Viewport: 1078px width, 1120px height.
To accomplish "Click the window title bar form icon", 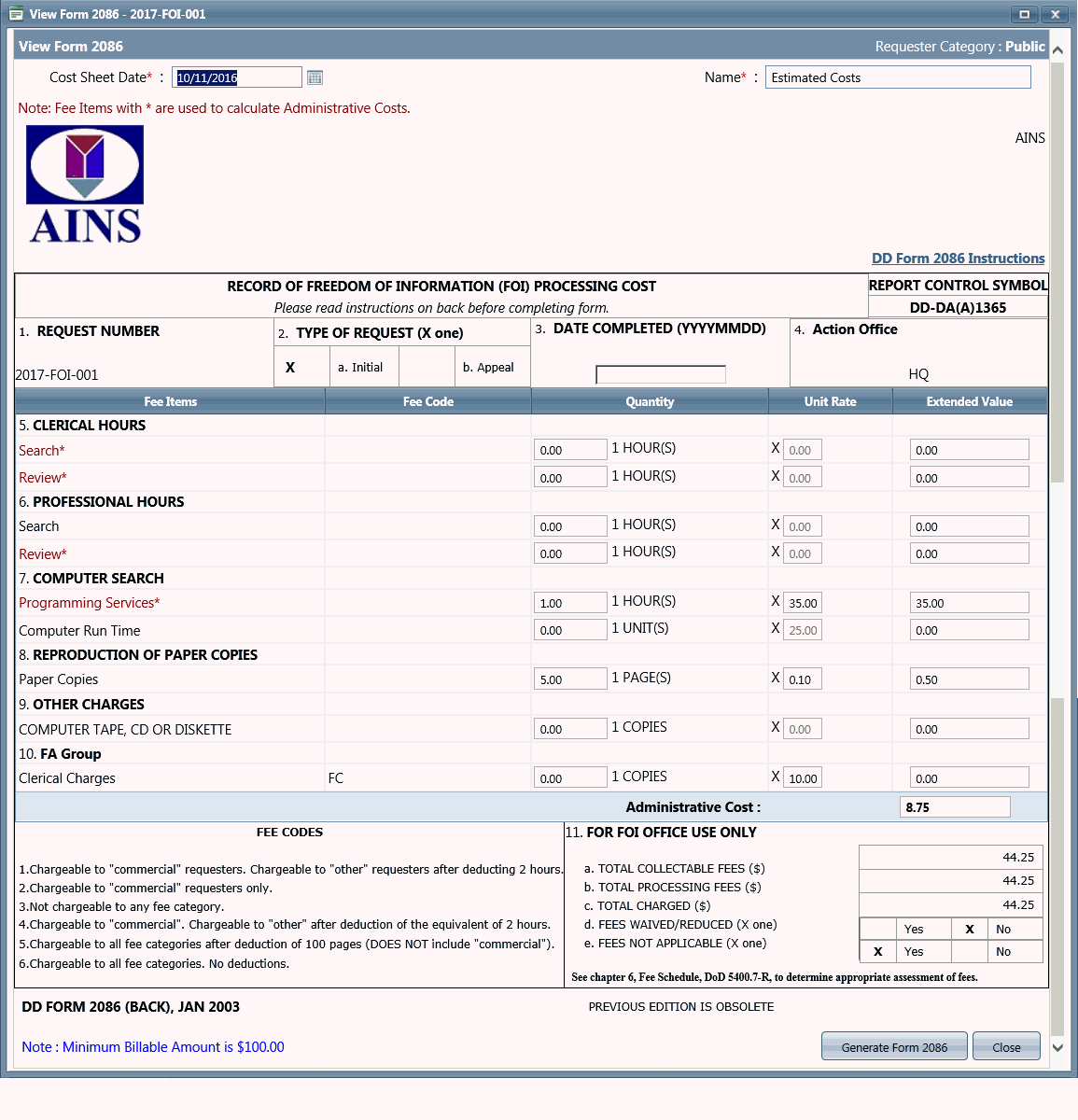I will pos(15,14).
